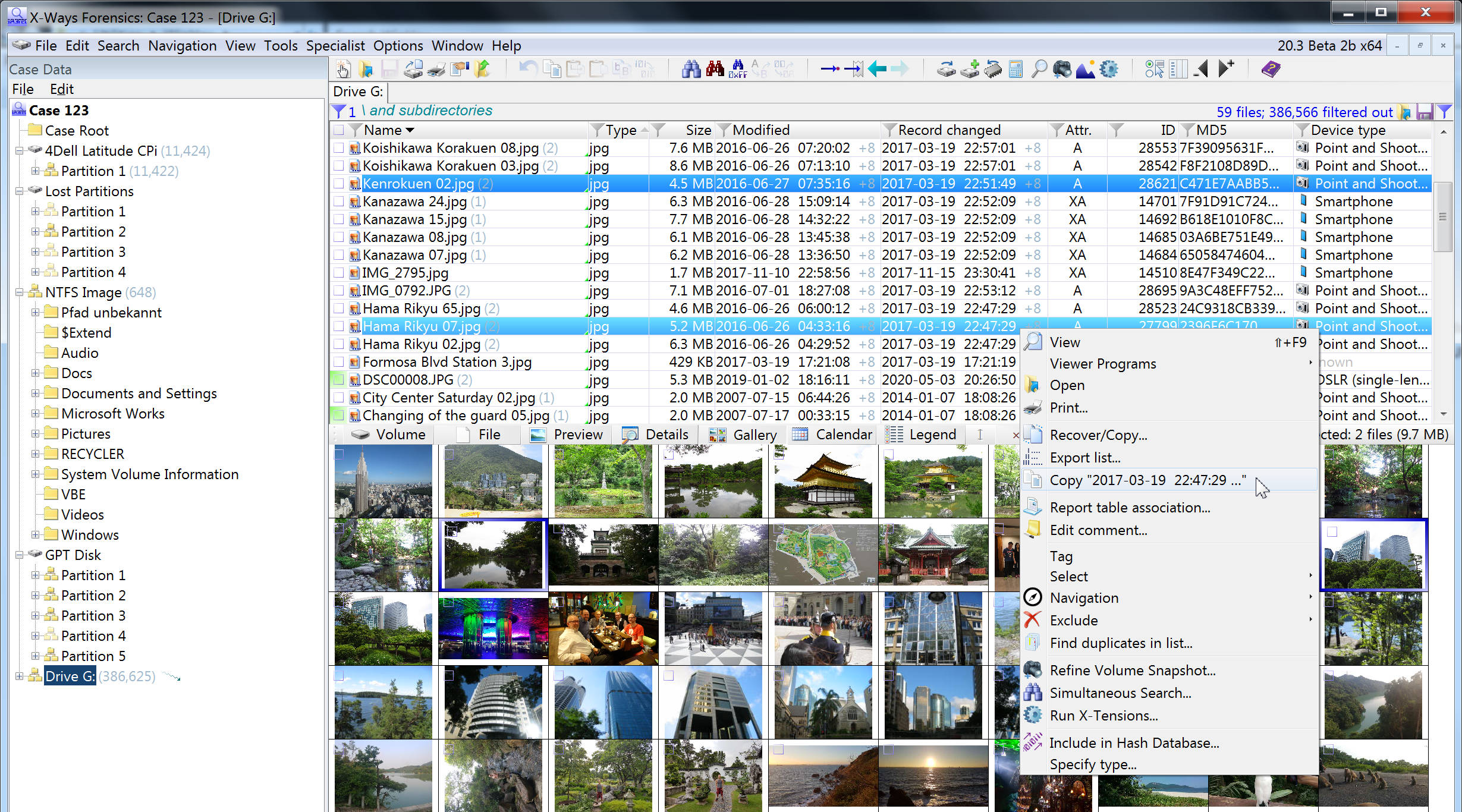The image size is (1462, 812).
Task: Tick the select-all checkbox in the header
Action: click(339, 130)
